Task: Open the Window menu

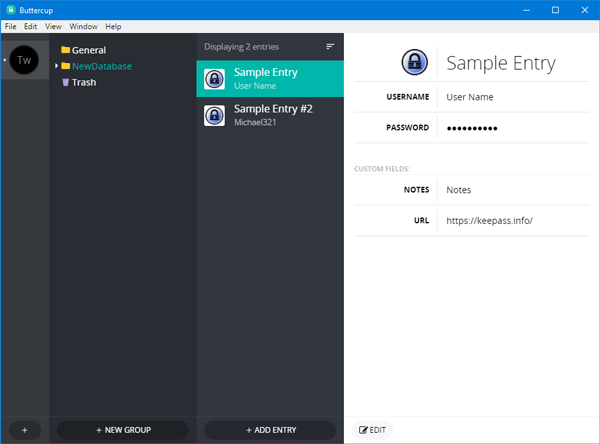Action: click(x=83, y=26)
